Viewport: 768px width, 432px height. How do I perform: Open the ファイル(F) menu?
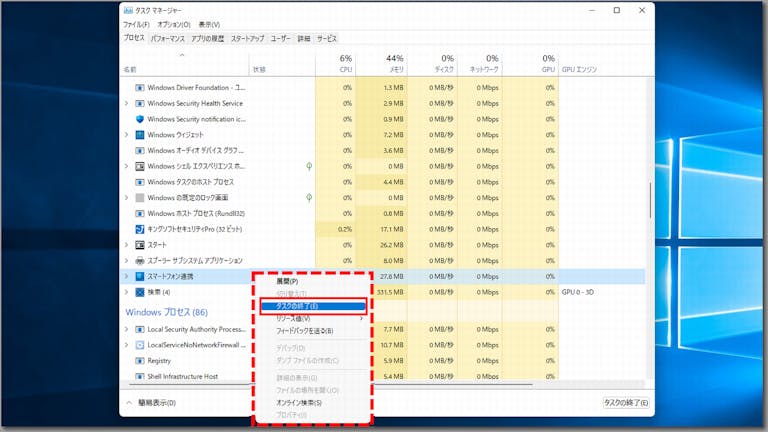(136, 24)
